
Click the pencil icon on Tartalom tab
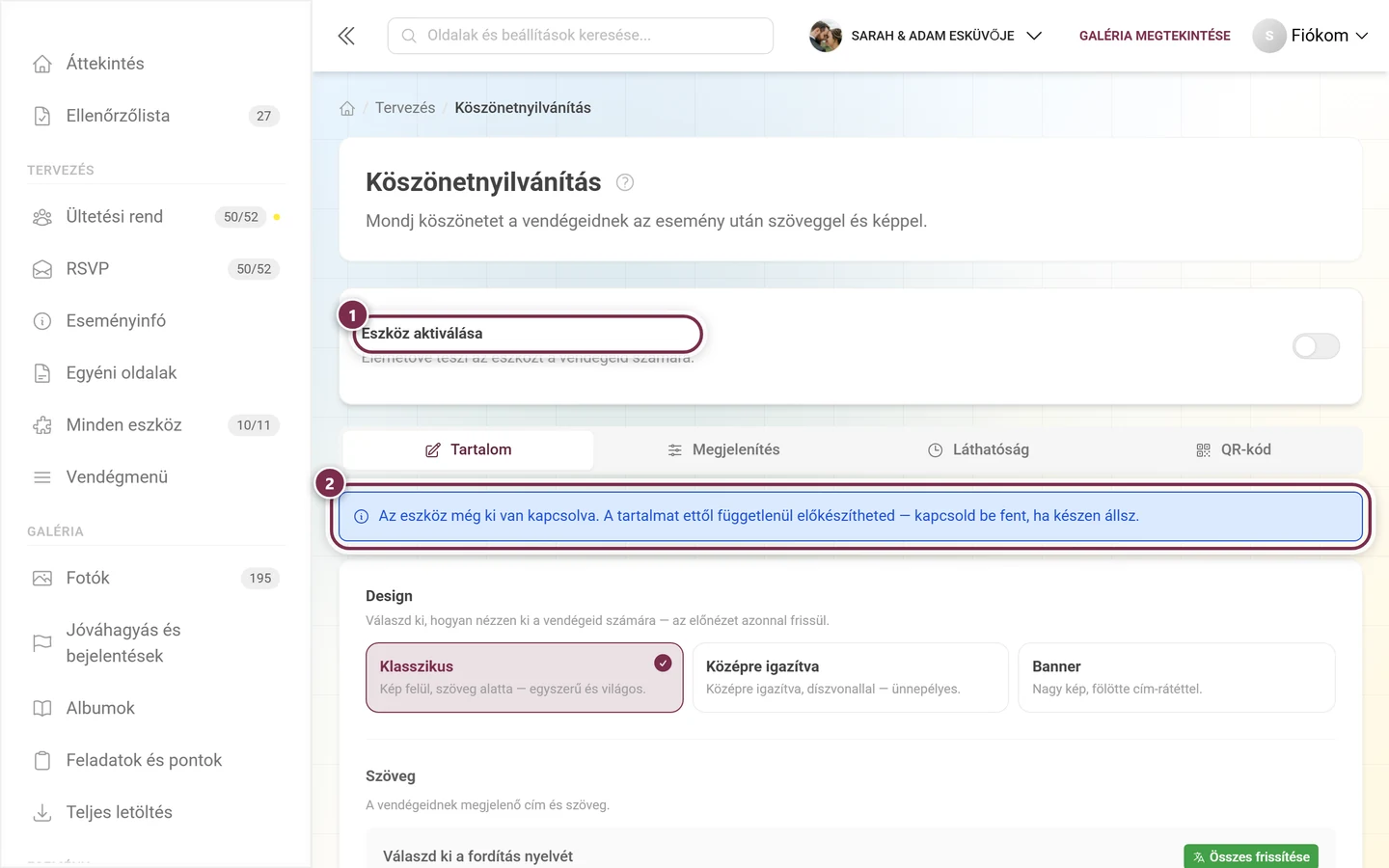coord(433,450)
